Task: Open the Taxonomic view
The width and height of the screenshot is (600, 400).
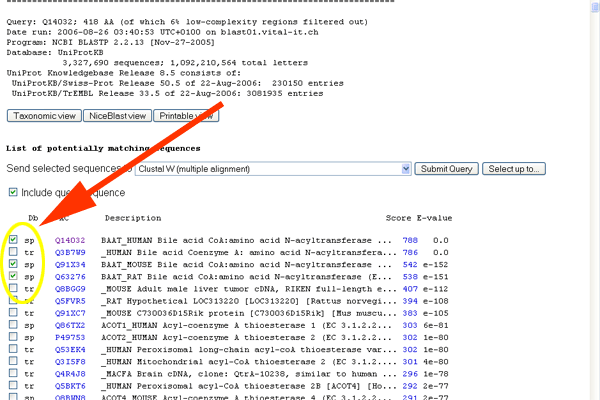Action: (x=43, y=116)
